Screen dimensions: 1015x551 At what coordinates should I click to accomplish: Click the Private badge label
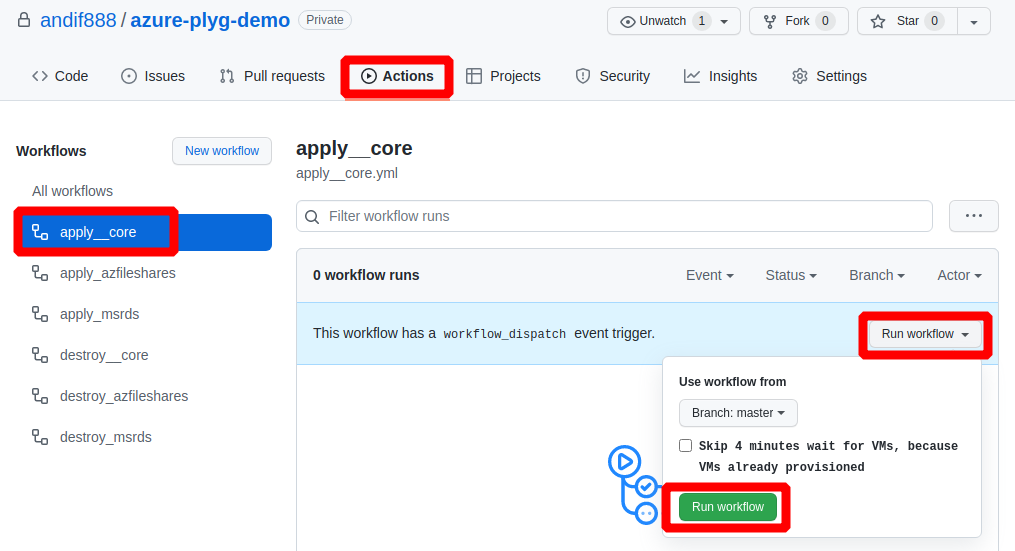[x=325, y=20]
